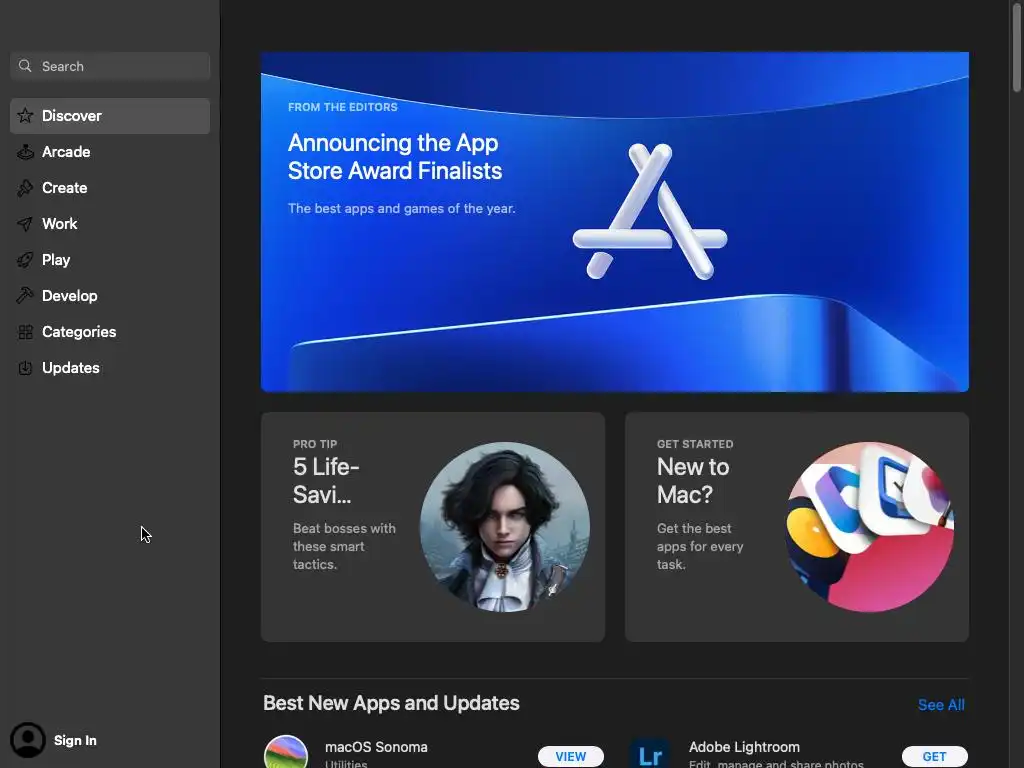Go to the Work section
The width and height of the screenshot is (1024, 768).
(x=110, y=224)
